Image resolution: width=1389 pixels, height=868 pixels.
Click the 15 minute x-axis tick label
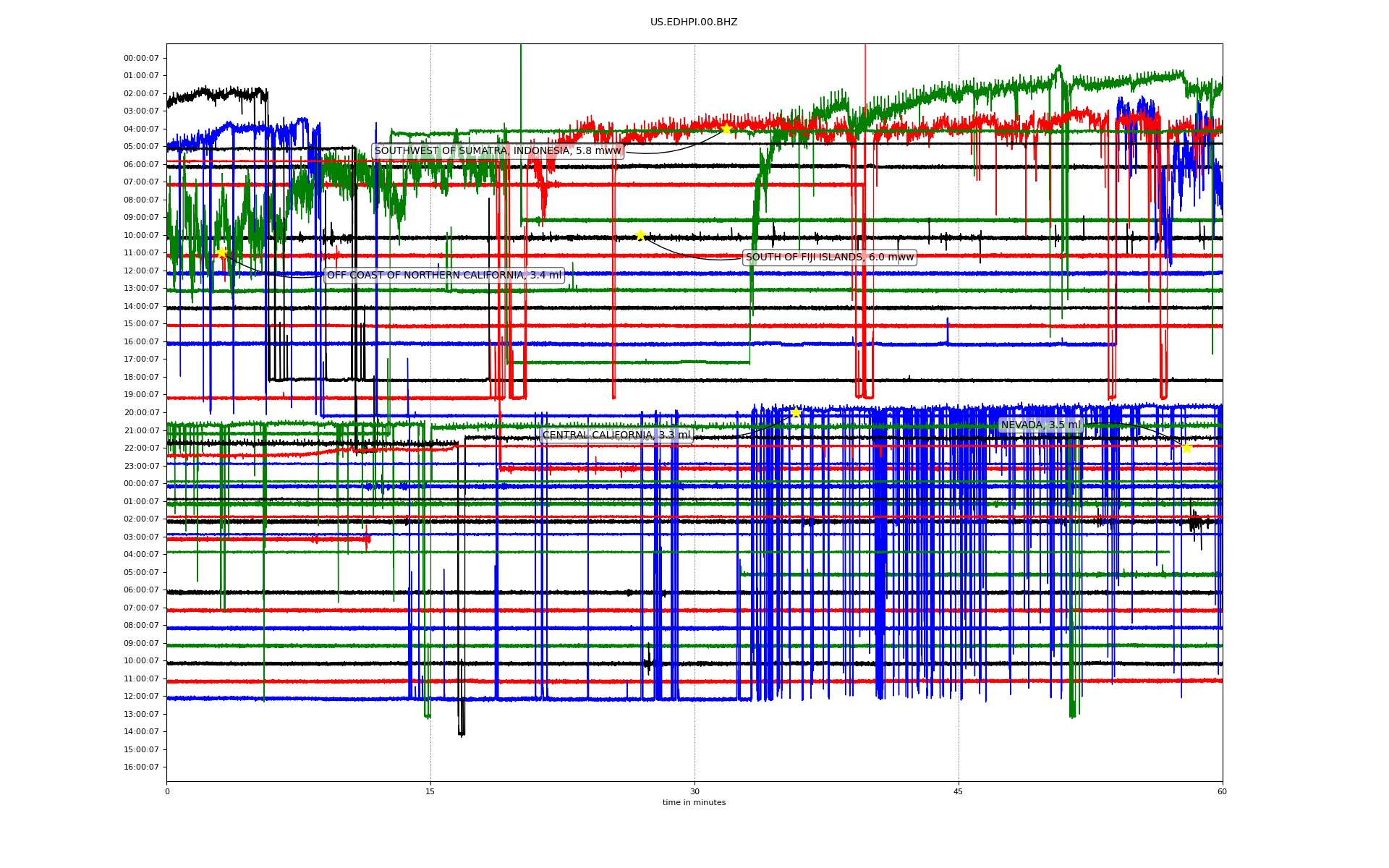pyautogui.click(x=430, y=791)
